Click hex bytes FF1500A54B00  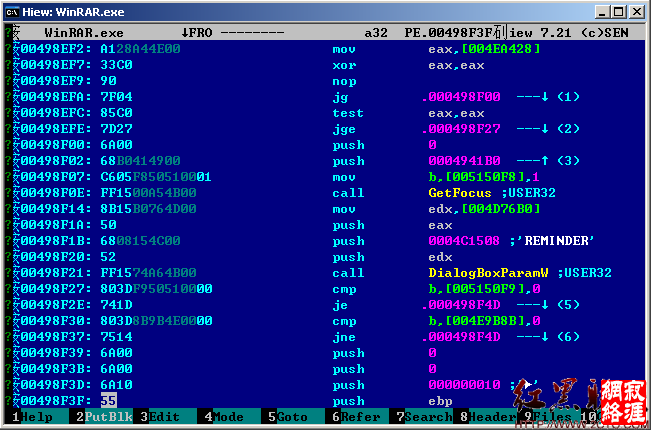[x=148, y=193]
